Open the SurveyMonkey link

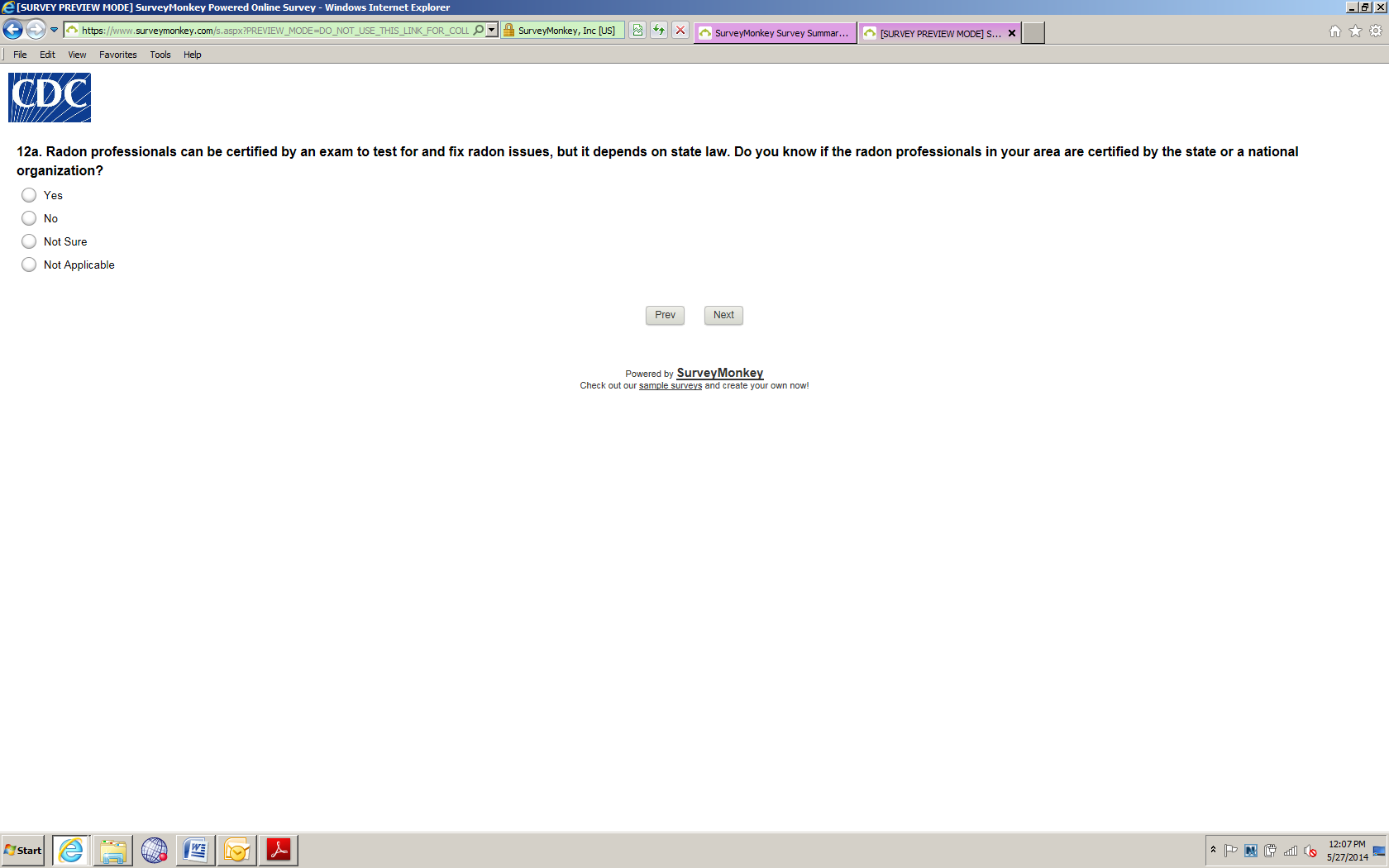click(720, 373)
